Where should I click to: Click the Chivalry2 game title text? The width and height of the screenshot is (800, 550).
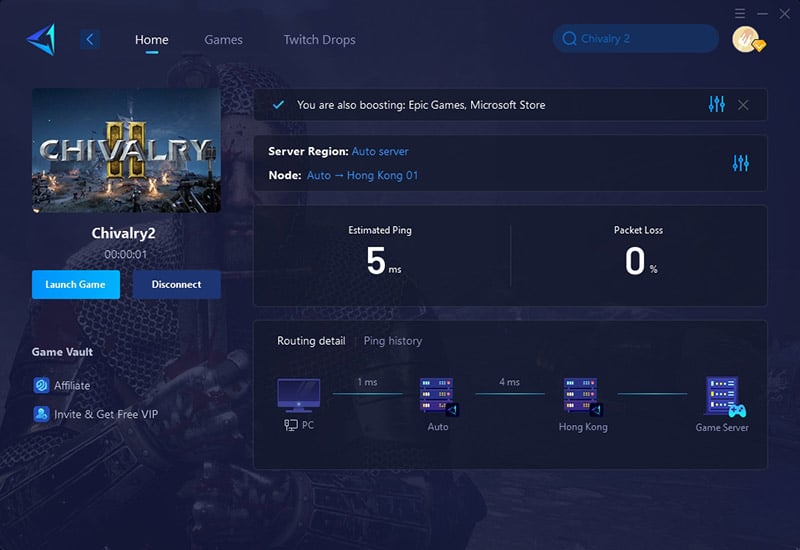[x=123, y=233]
